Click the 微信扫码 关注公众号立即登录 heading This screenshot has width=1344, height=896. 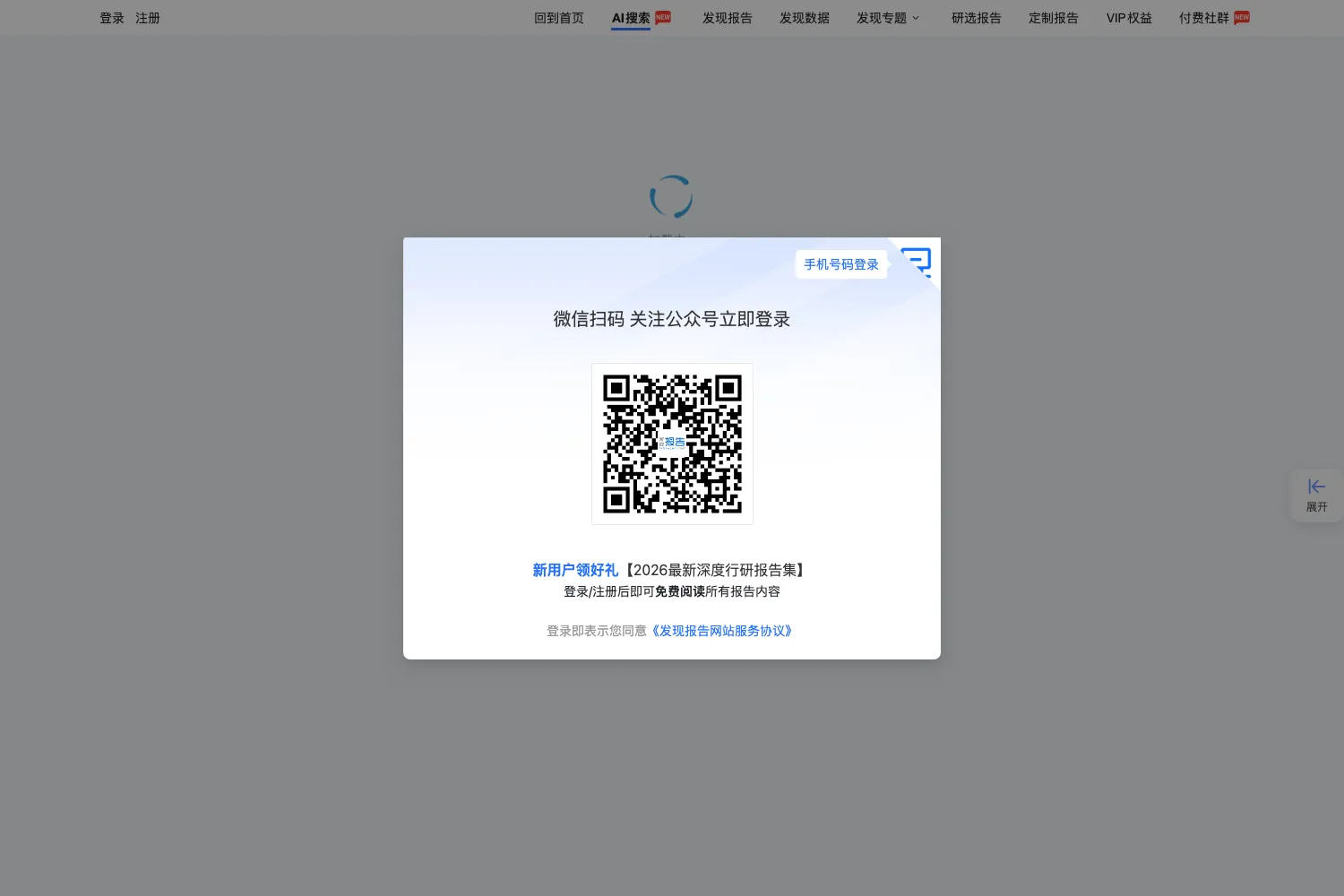(672, 319)
